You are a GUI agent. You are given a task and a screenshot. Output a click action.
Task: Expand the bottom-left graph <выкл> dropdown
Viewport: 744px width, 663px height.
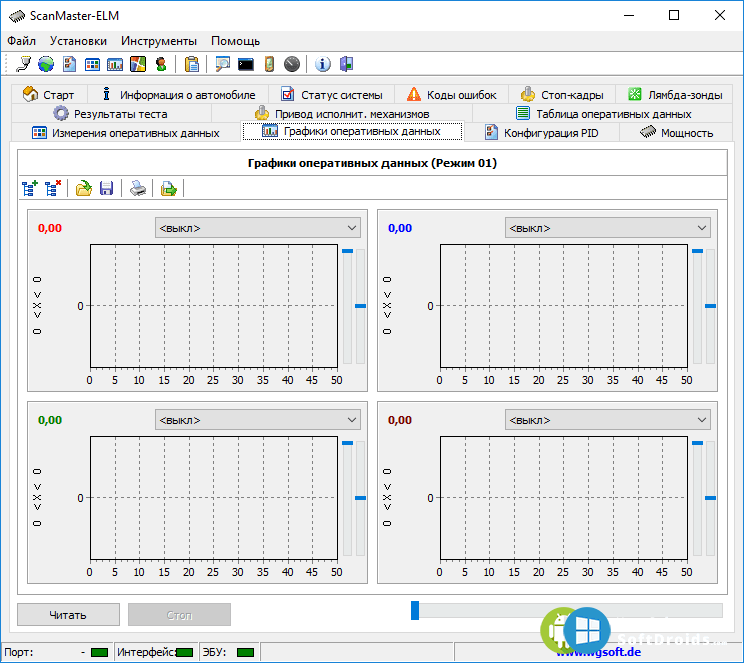click(x=258, y=420)
